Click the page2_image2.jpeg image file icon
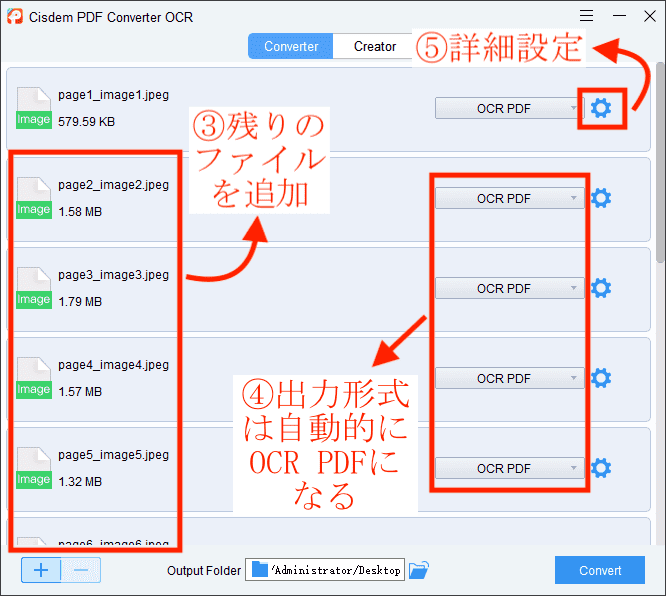The height and width of the screenshot is (596, 666). click(34, 198)
